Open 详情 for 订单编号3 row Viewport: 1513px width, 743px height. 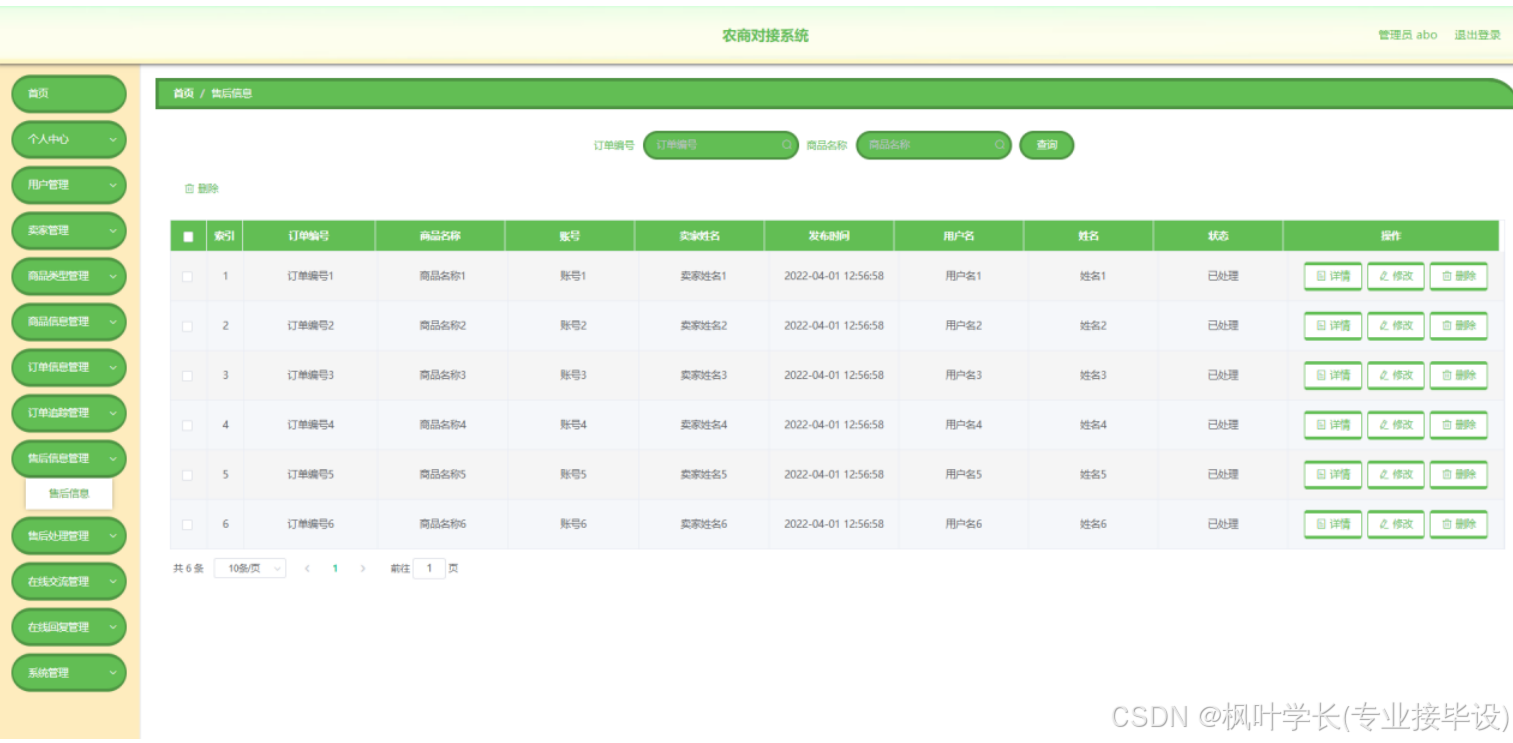pyautogui.click(x=1333, y=375)
